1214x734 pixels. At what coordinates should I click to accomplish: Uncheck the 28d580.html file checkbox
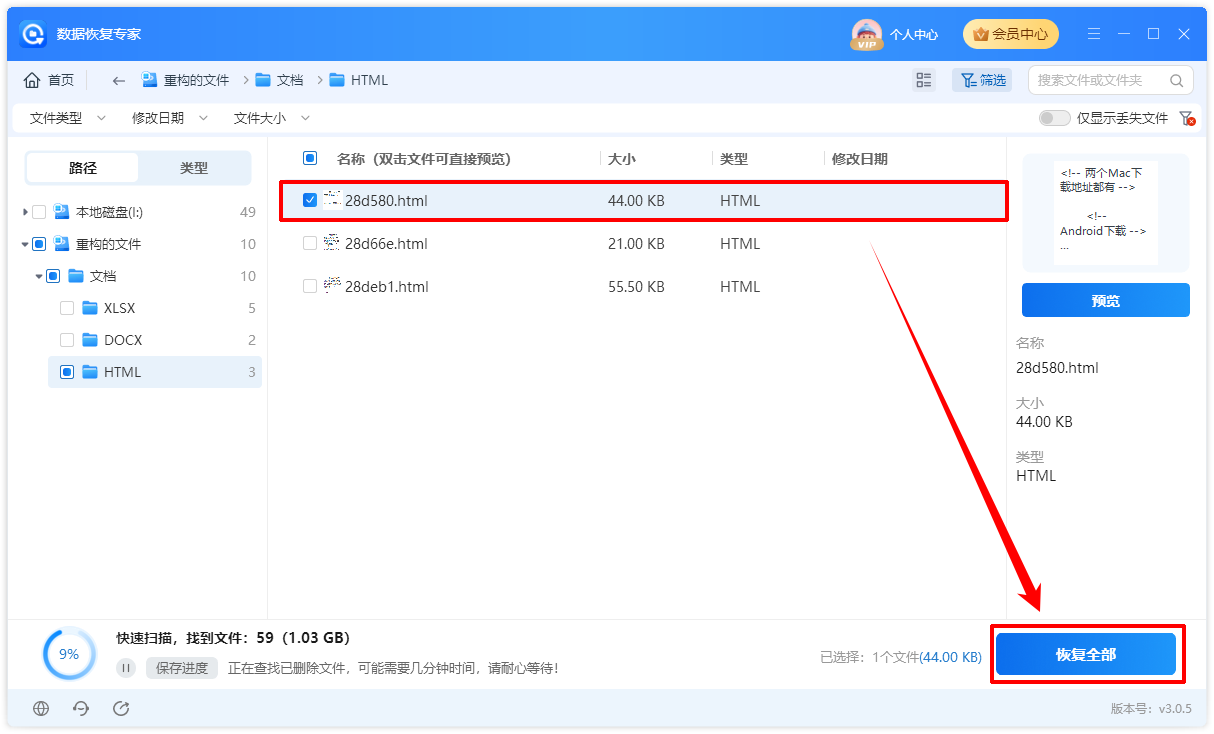310,200
